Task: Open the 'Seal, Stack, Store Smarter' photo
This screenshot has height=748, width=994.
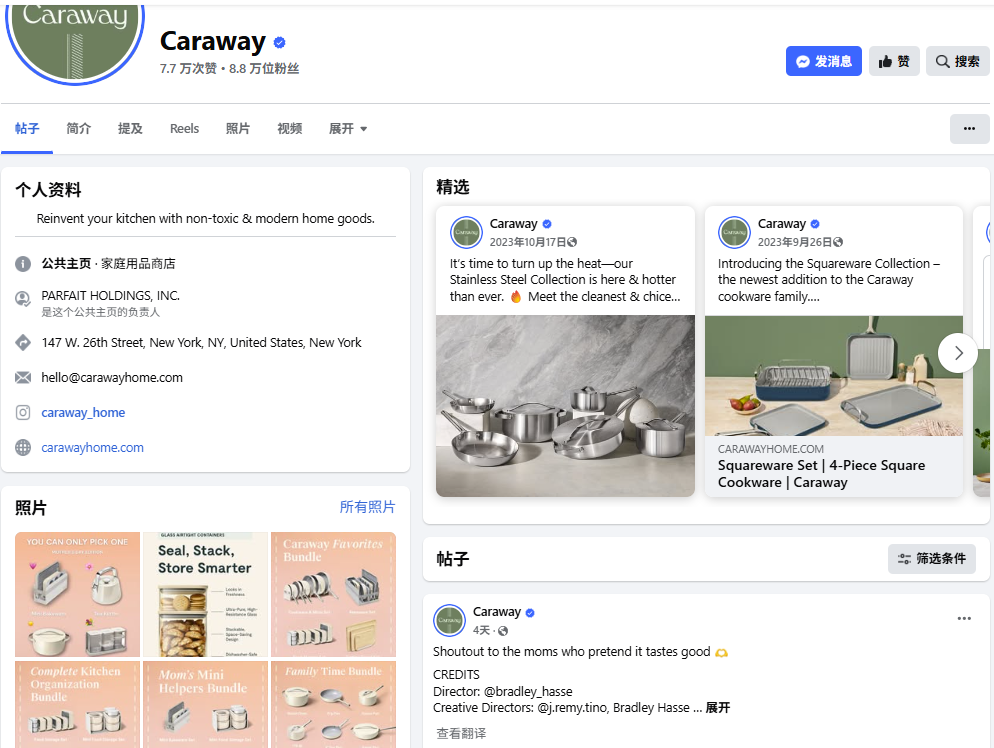Action: coord(205,595)
